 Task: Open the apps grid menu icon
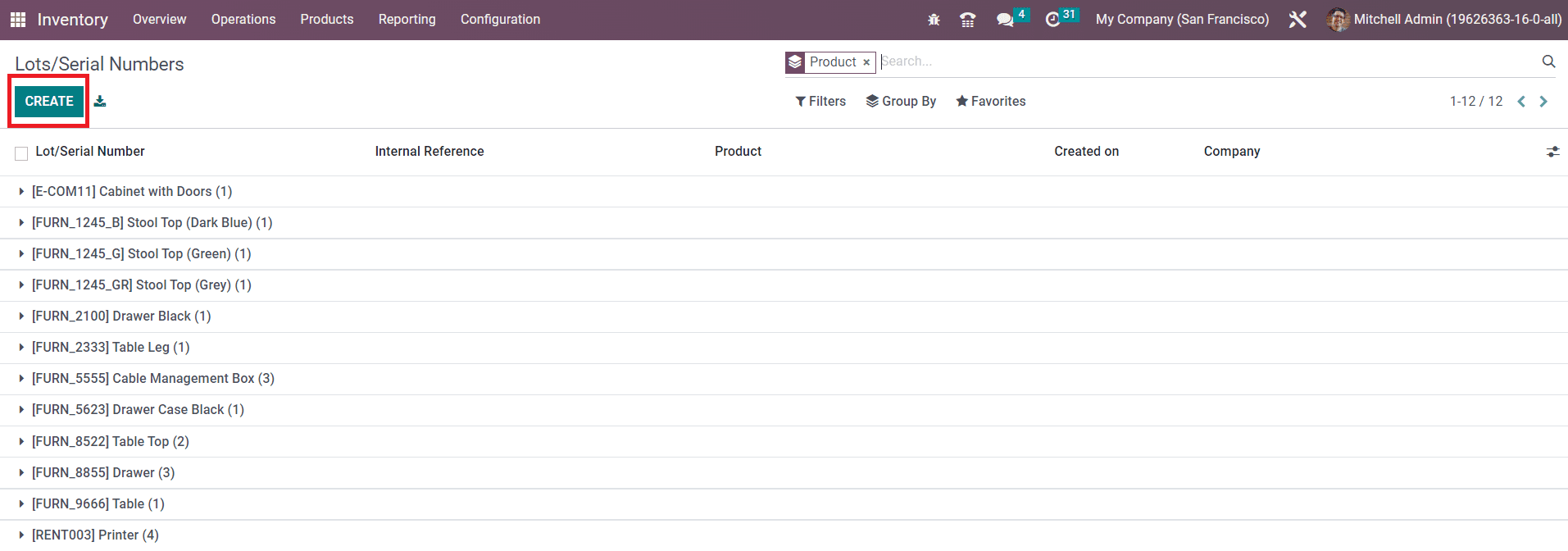pyautogui.click(x=18, y=20)
